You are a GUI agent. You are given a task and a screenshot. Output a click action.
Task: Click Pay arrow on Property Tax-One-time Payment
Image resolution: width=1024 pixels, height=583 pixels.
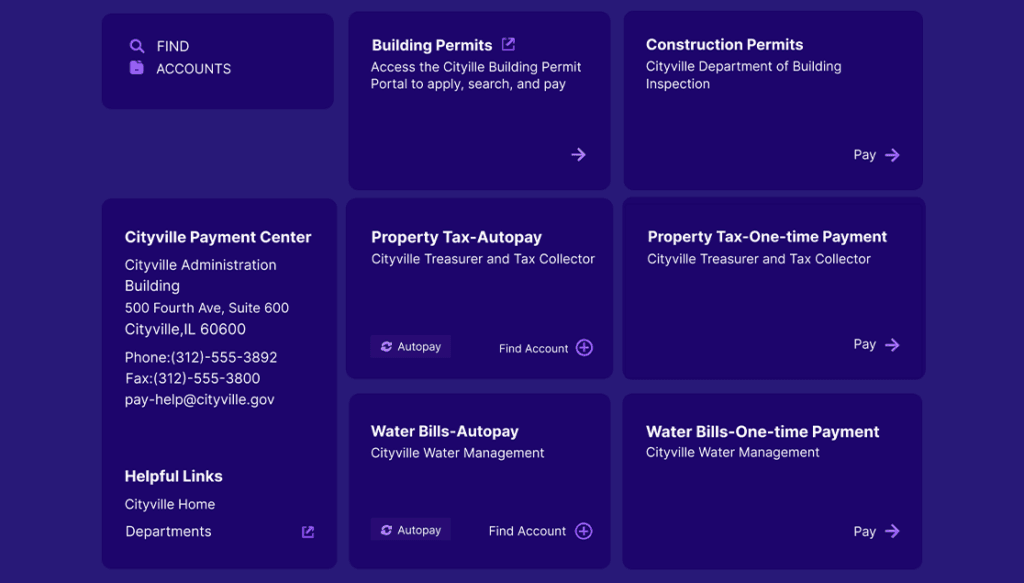coord(892,345)
